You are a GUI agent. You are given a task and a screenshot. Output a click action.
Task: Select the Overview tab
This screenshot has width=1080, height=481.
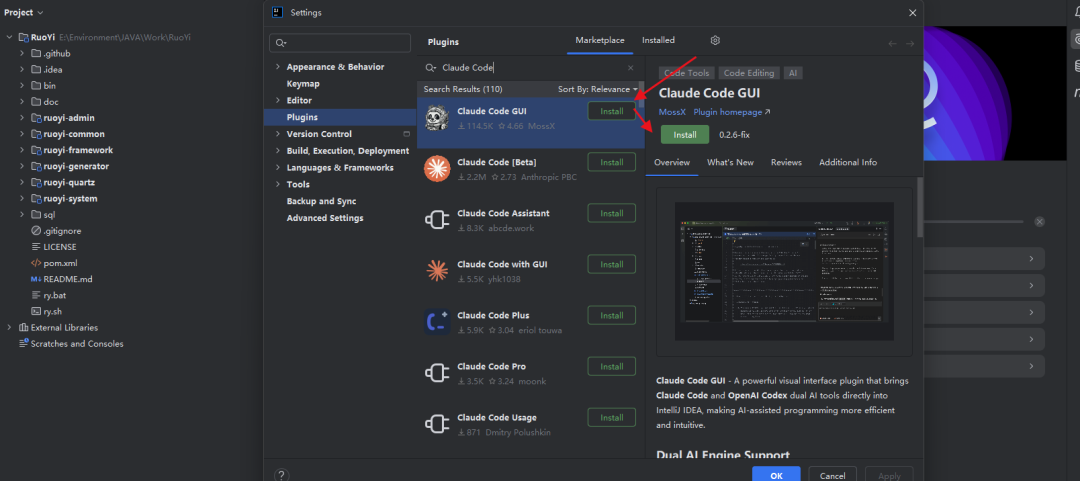click(672, 163)
